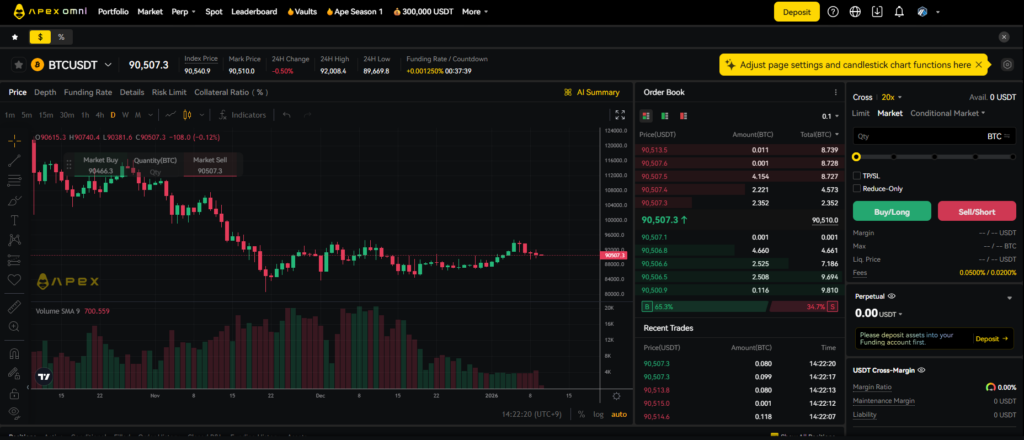Select the horizontal lines drawing tool
The width and height of the screenshot is (1024, 440).
[14, 181]
